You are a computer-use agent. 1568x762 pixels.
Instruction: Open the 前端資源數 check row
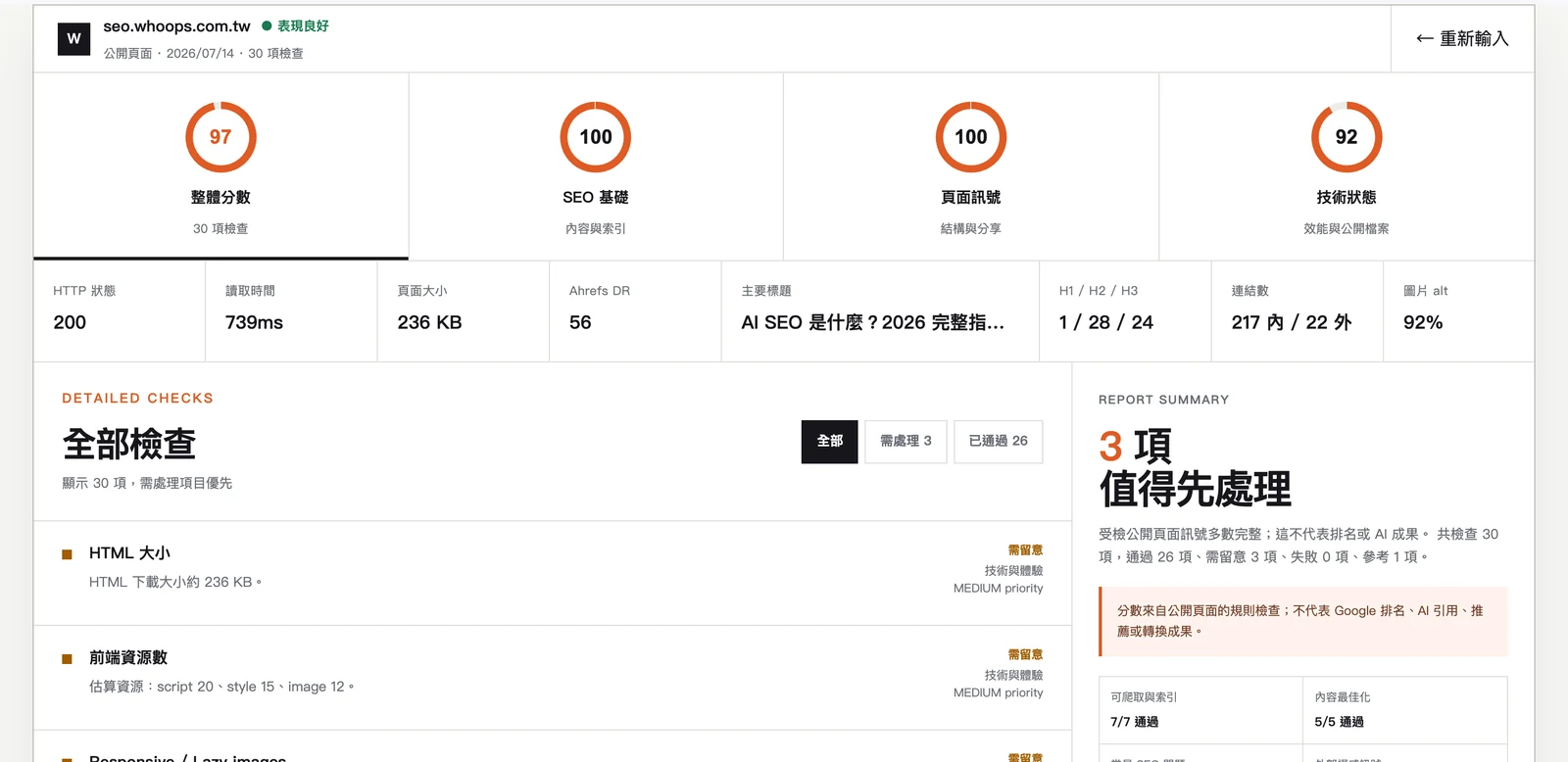(553, 678)
